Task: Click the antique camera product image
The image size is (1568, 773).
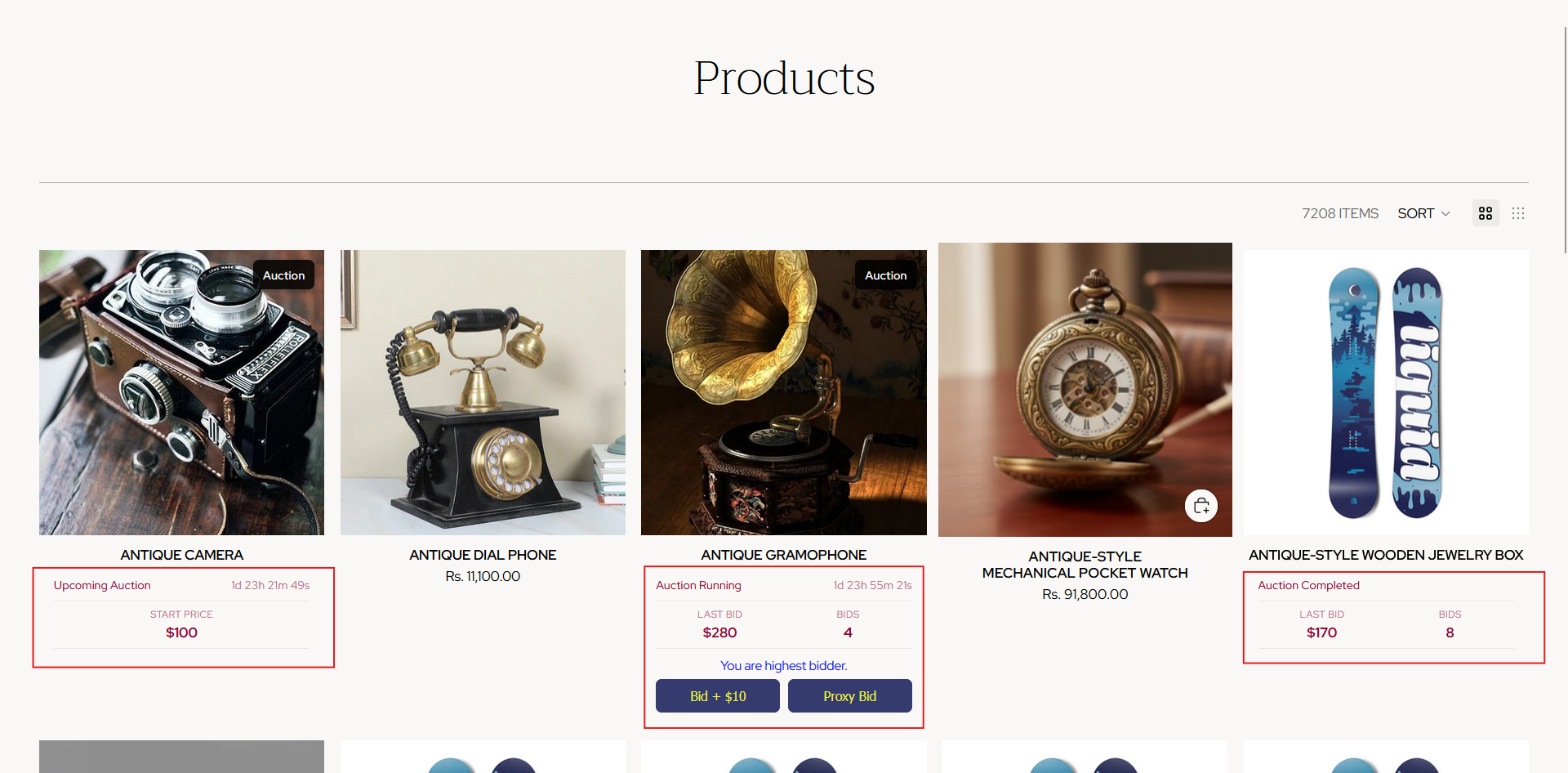Action: [181, 392]
